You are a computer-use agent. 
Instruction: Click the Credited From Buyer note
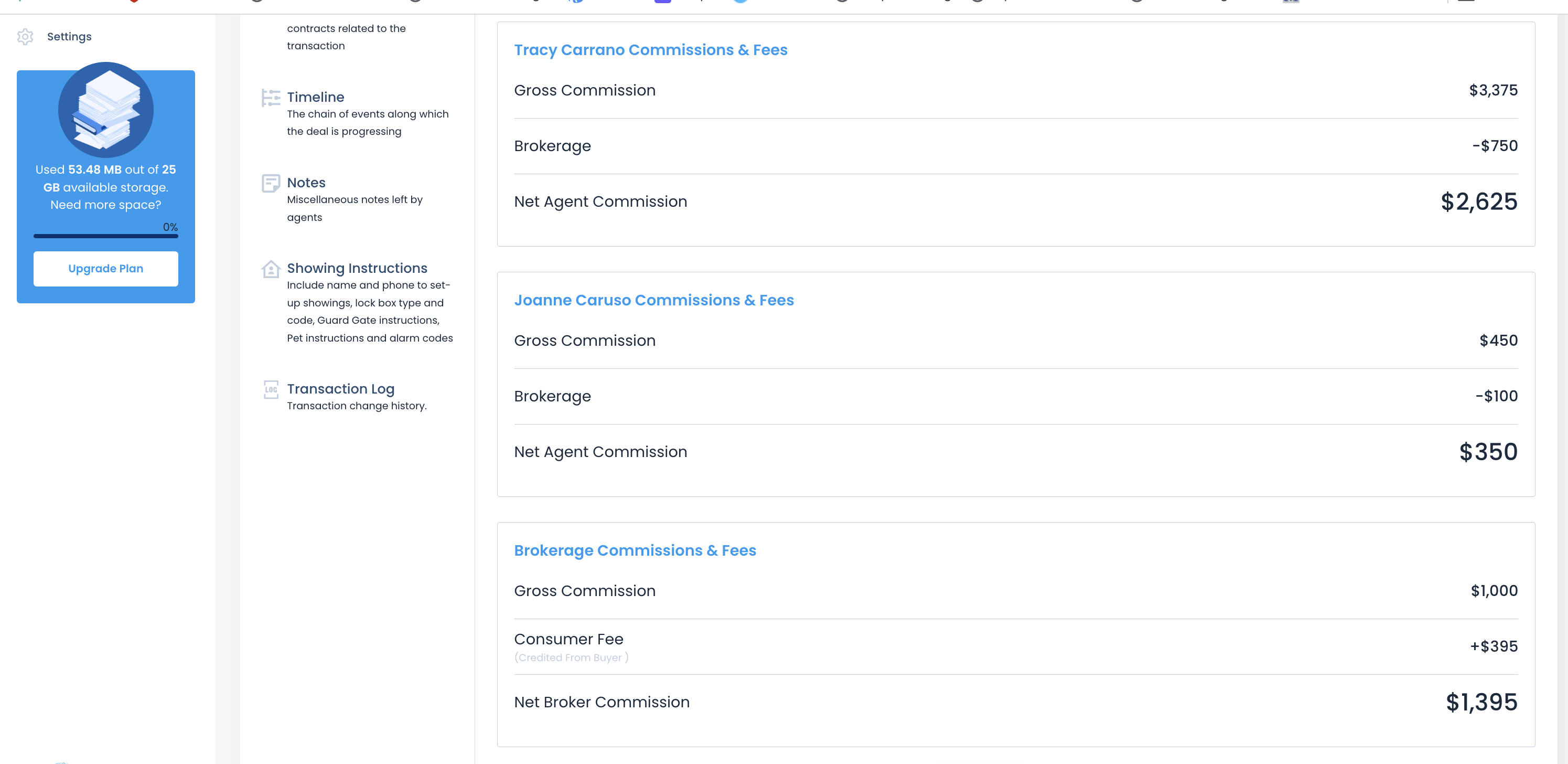click(x=571, y=657)
